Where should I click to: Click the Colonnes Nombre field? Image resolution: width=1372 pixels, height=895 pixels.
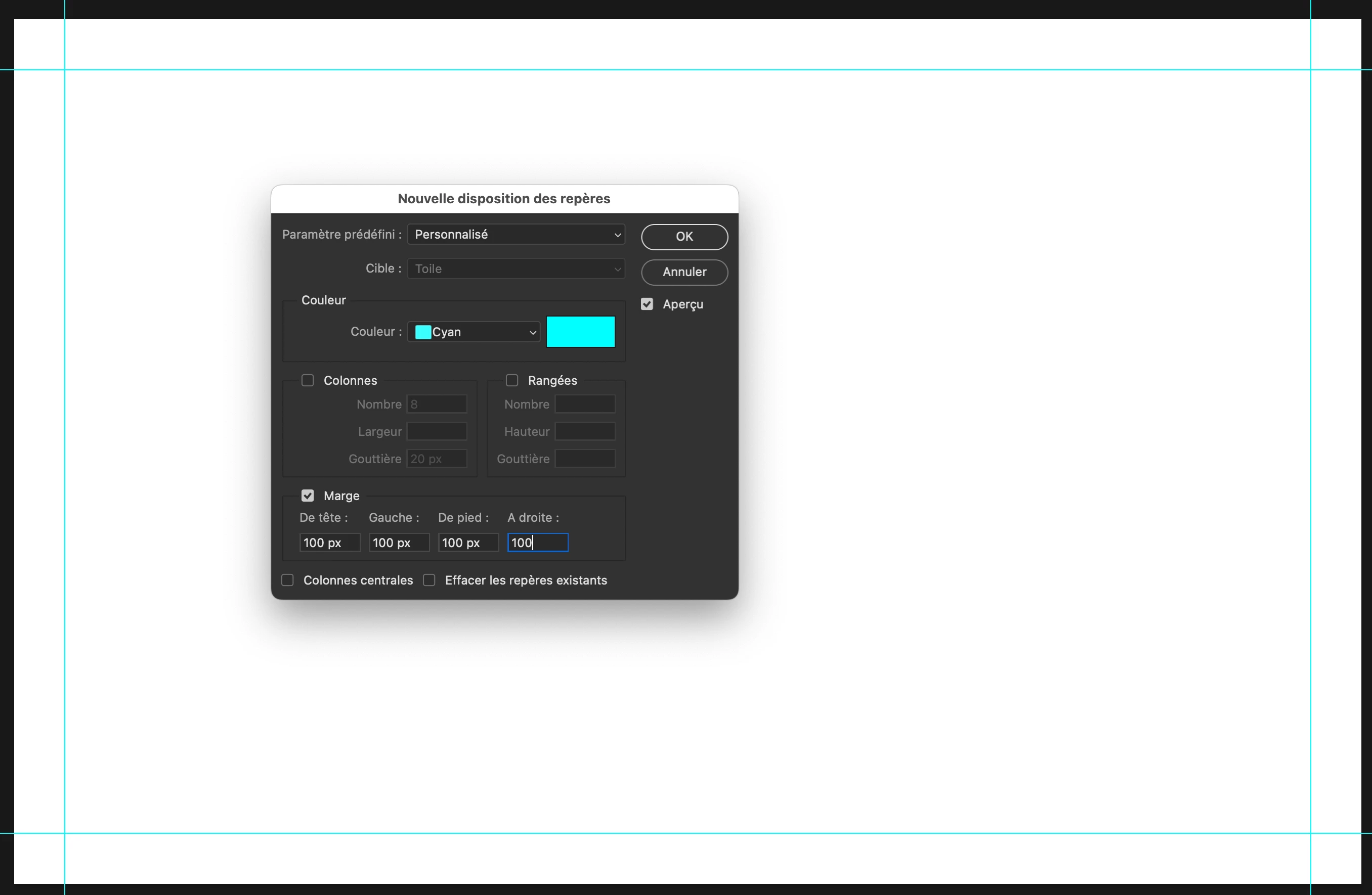tap(437, 404)
